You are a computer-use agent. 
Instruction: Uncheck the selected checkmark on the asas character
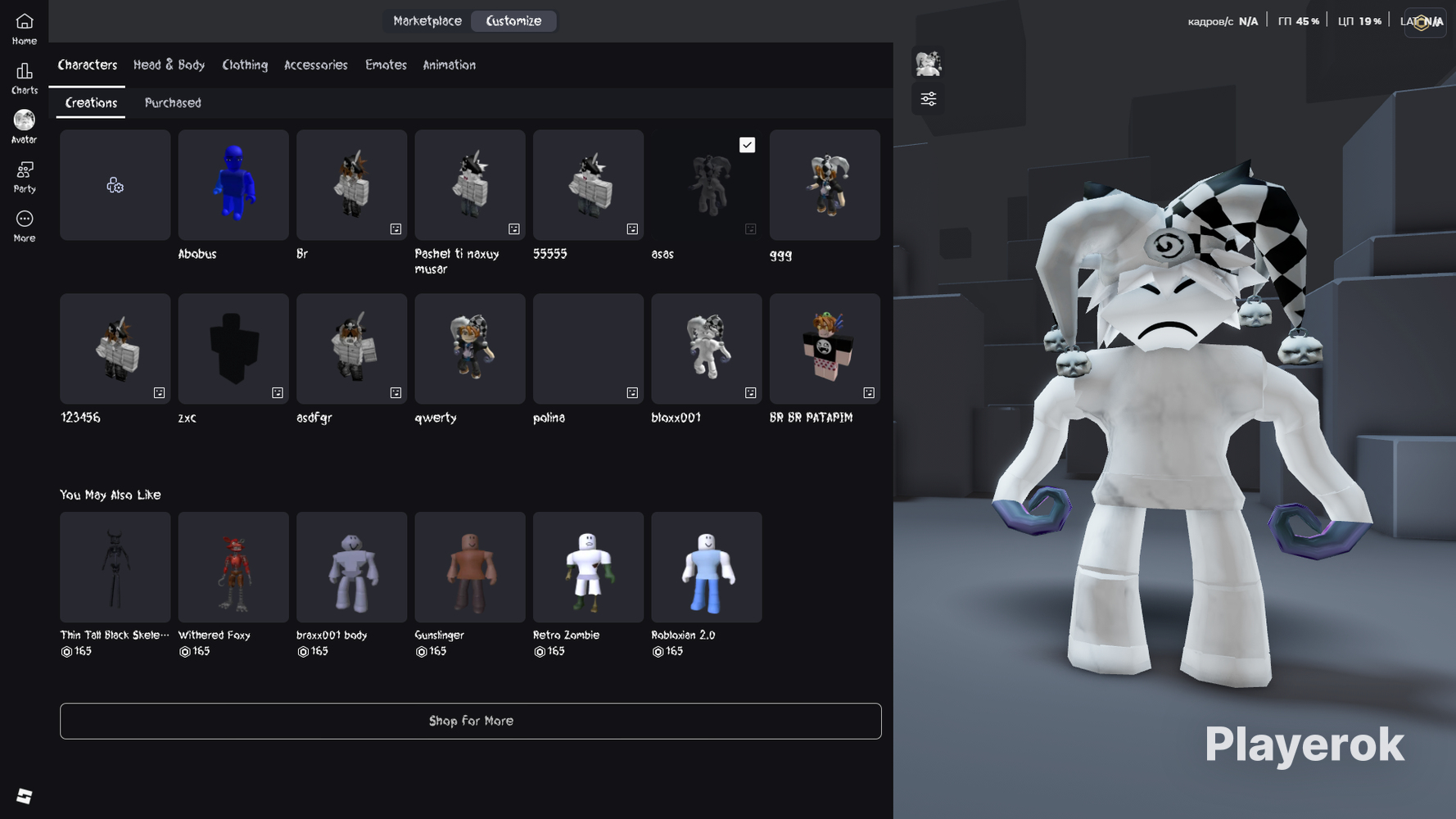(x=747, y=145)
